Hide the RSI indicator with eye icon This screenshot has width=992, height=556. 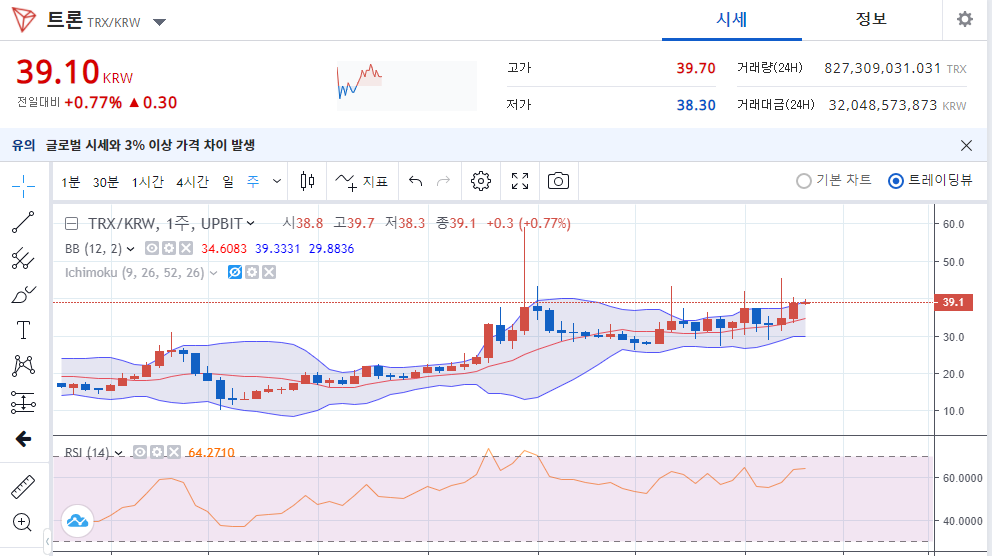tap(139, 452)
